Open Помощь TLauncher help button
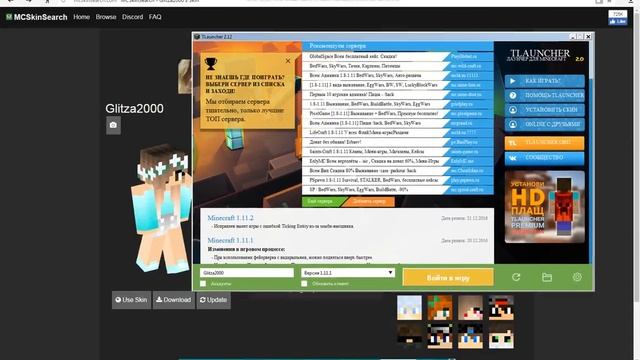The image size is (640, 360). pos(544,95)
